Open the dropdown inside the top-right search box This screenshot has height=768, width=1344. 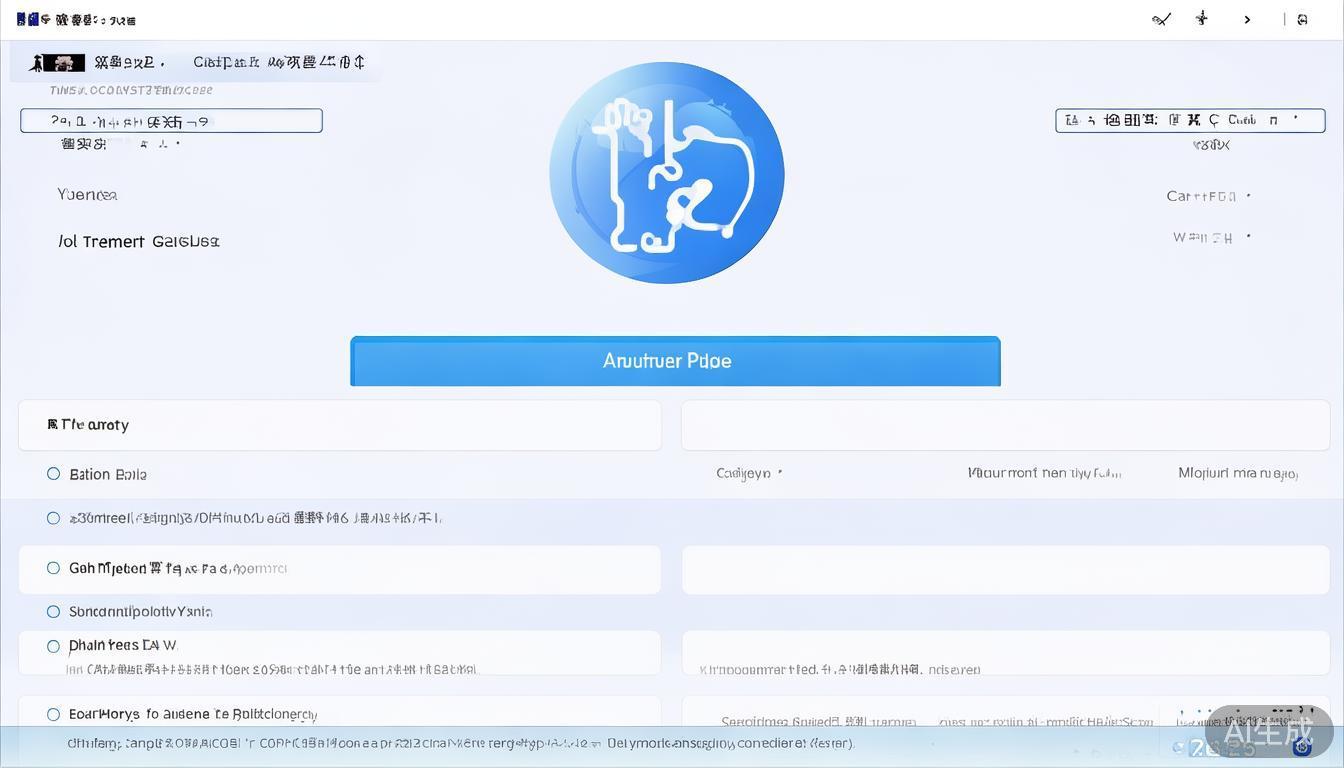coord(1294,119)
